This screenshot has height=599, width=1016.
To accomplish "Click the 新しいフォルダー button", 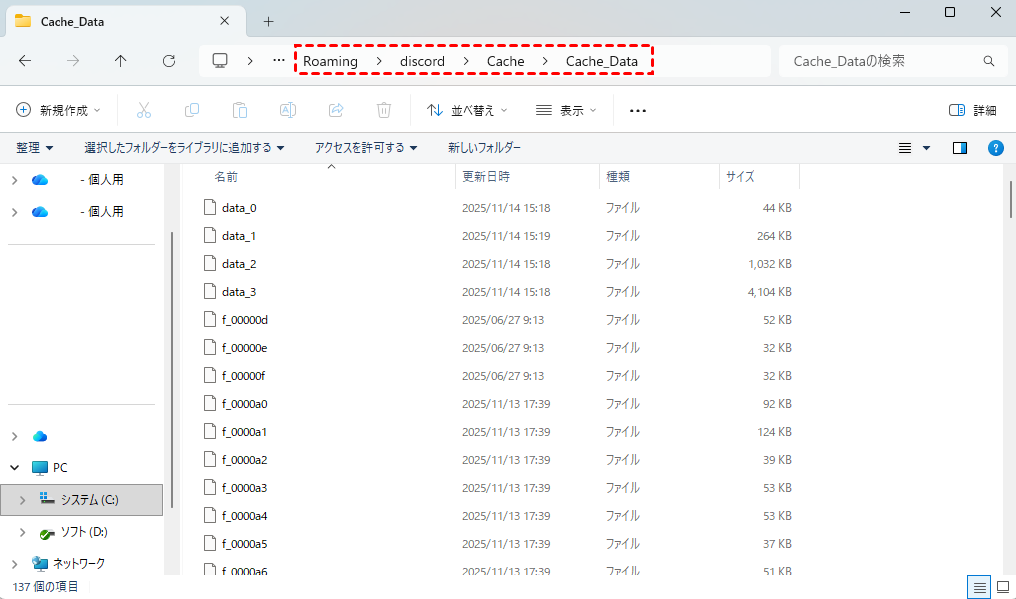I will pyautogui.click(x=484, y=148).
